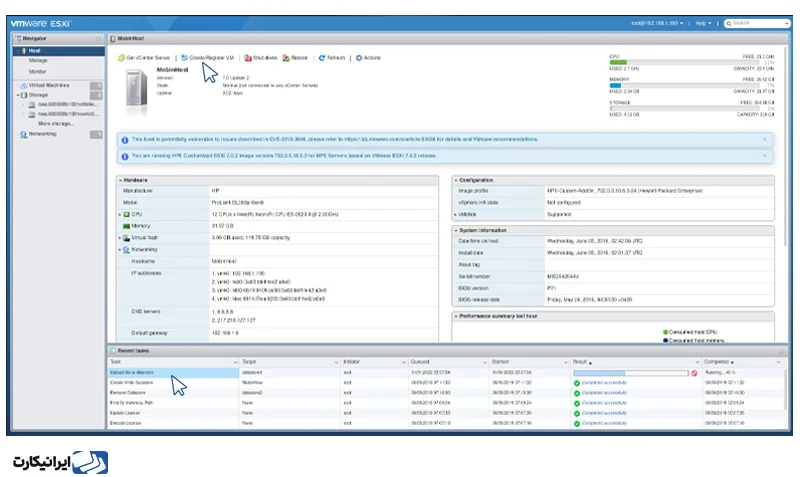Open the Task column dropdown in Recent tasks
Image resolution: width=800 pixels, height=477 pixels.
pyautogui.click(x=235, y=363)
